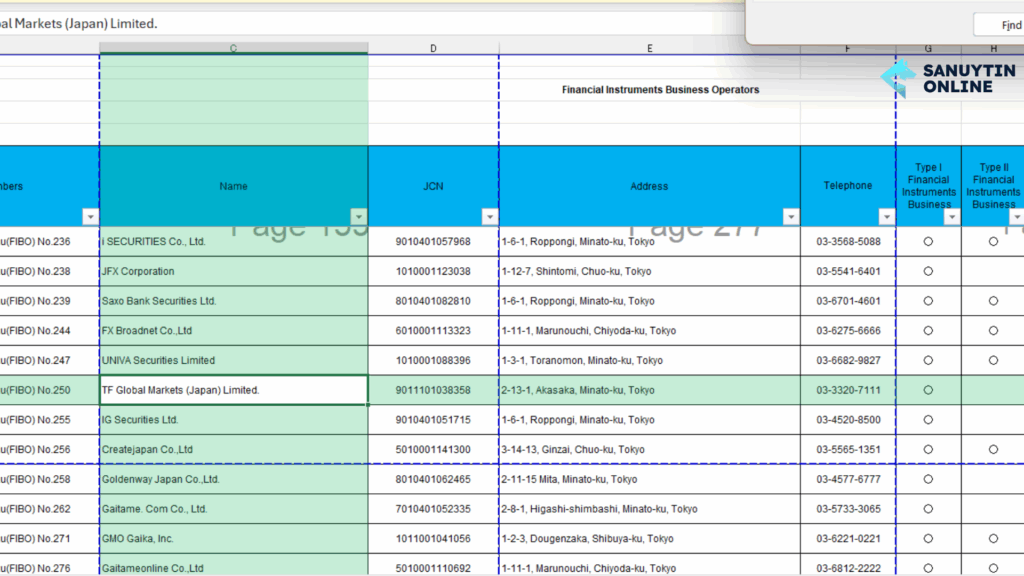
Task: Select Type I circle cell in JFX Corporation row
Action: 928,271
